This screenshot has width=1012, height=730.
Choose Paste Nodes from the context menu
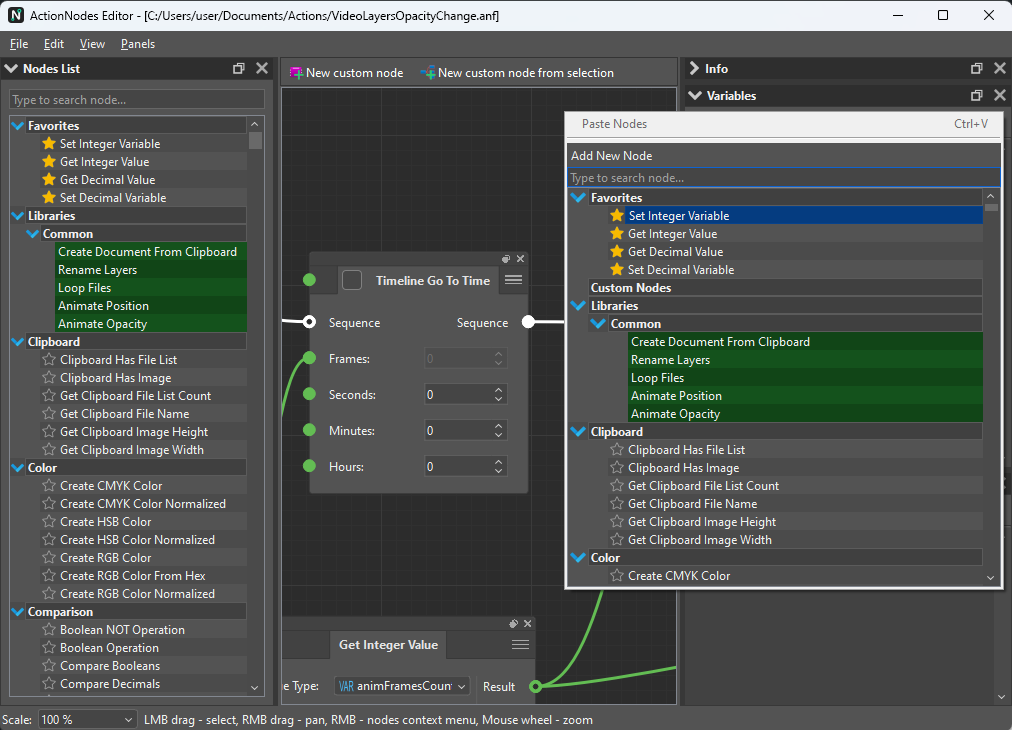point(614,124)
